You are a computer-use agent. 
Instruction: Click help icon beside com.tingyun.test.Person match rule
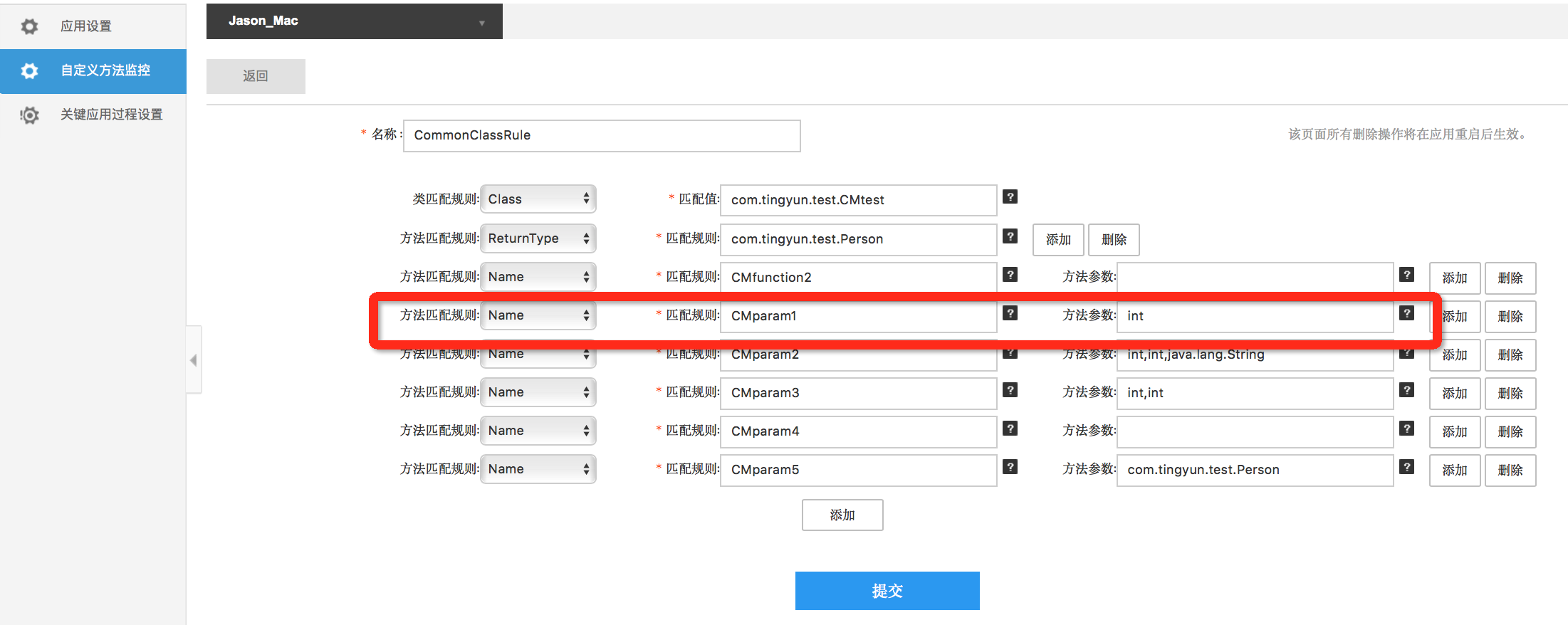coord(1010,236)
